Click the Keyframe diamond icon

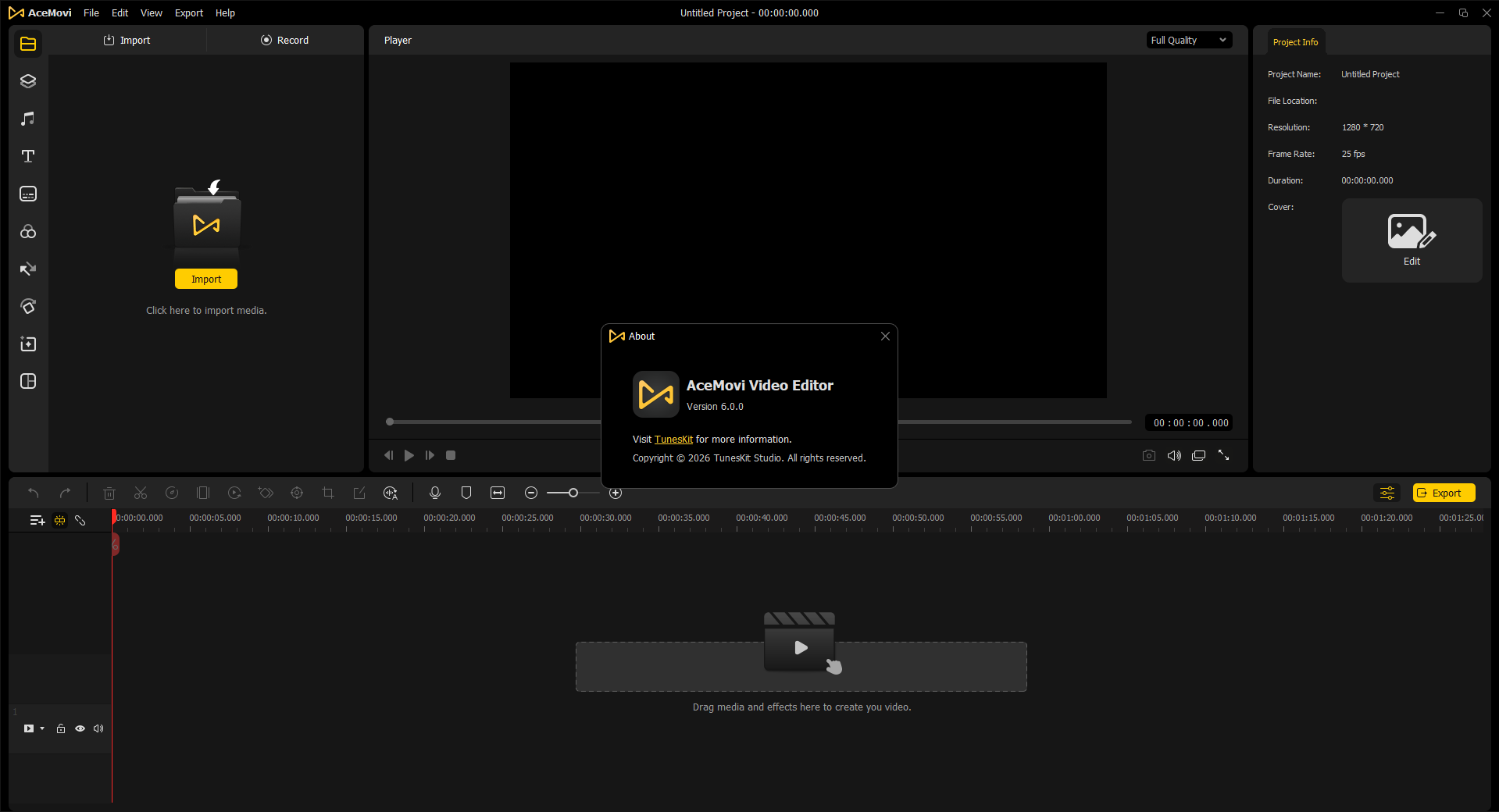pos(266,493)
